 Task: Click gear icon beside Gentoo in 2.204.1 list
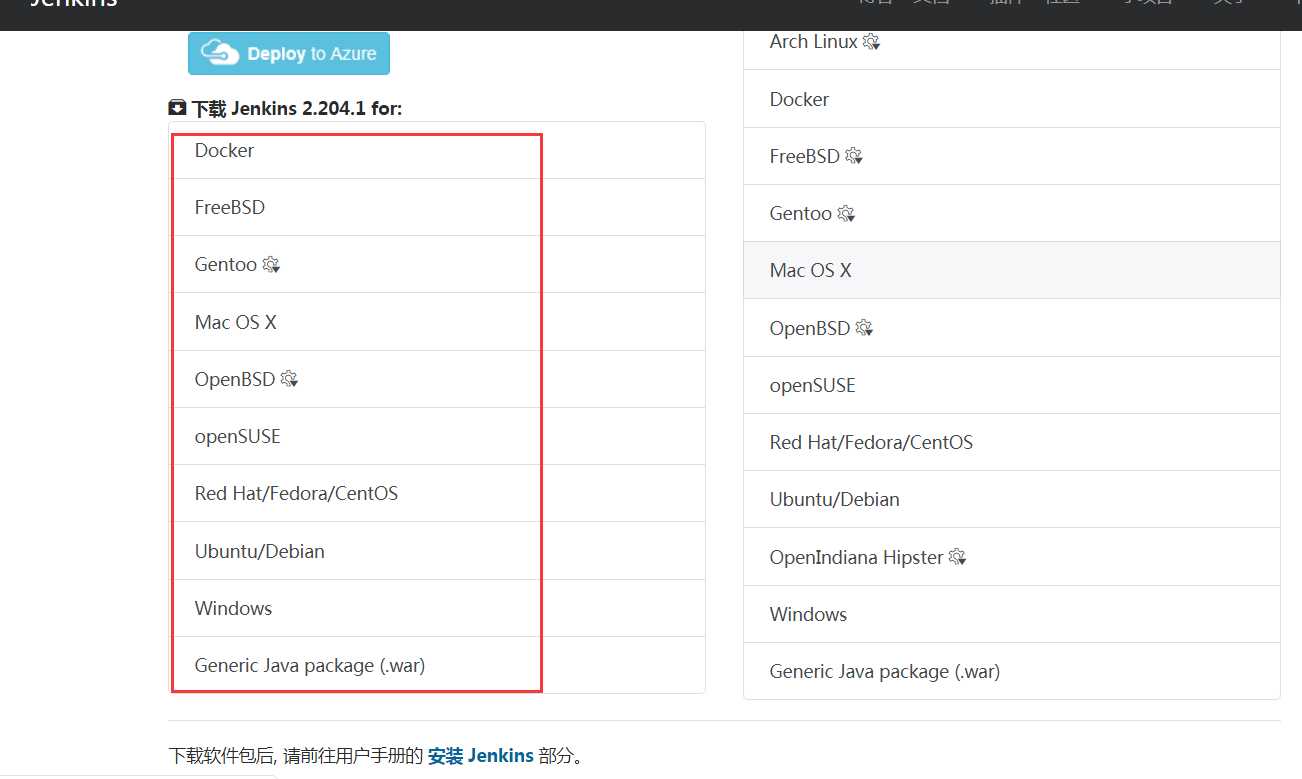[271, 265]
